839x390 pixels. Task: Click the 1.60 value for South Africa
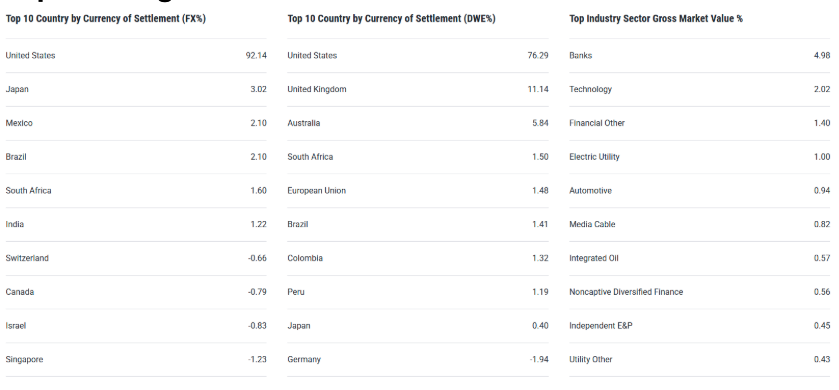pyautogui.click(x=258, y=190)
